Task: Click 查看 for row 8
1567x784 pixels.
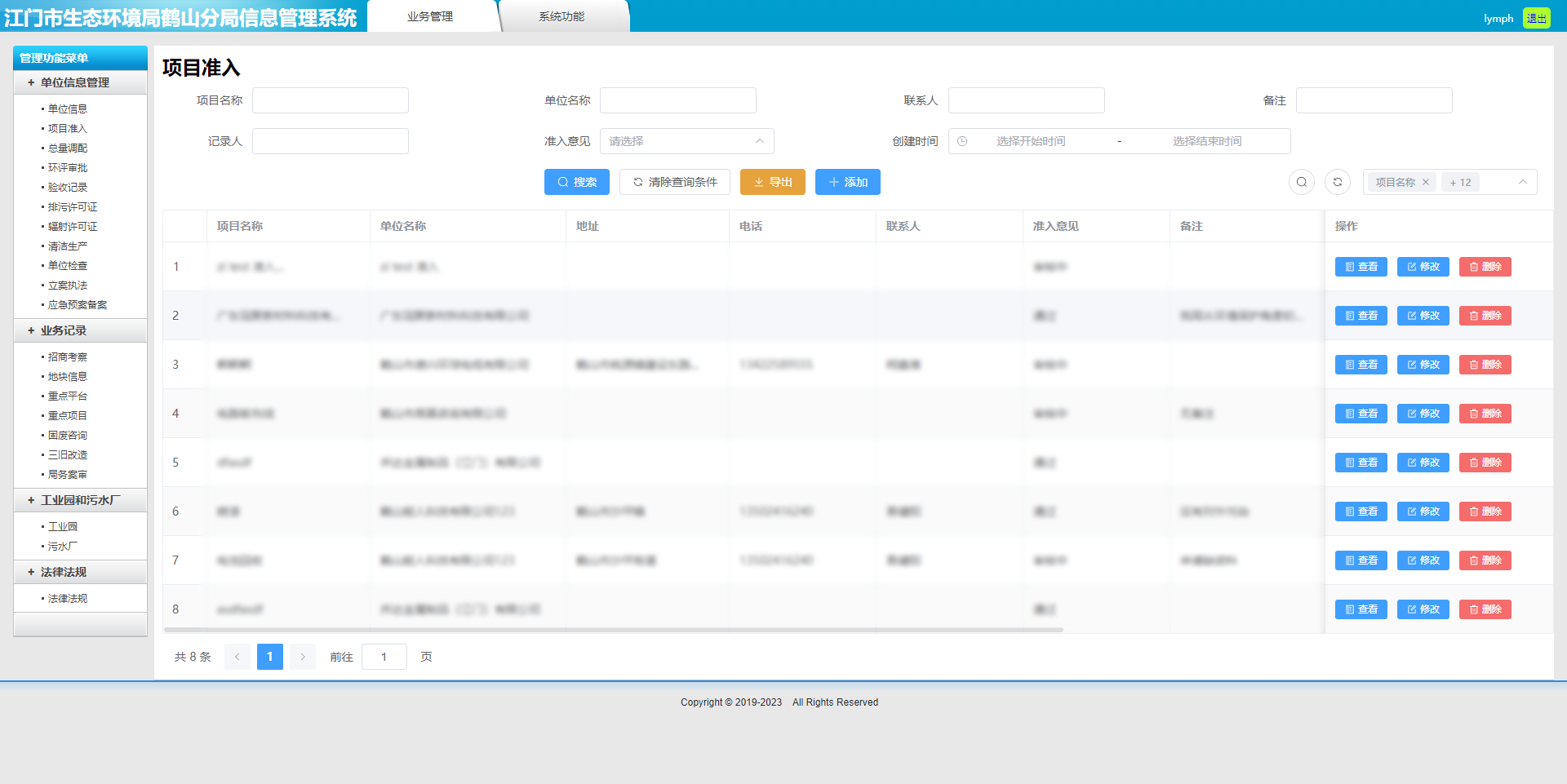Action: tap(1361, 609)
